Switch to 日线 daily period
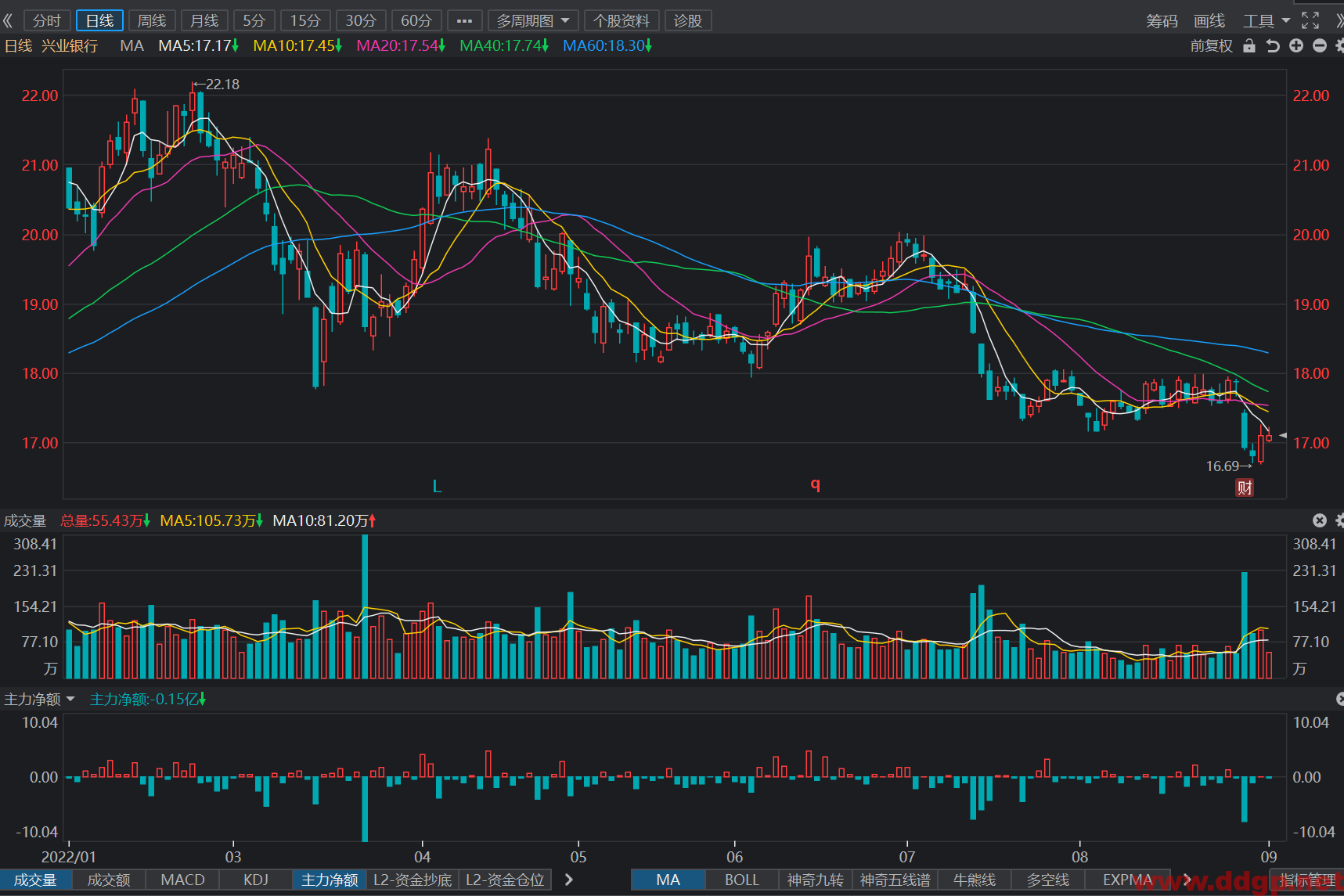Image resolution: width=1344 pixels, height=896 pixels. [x=99, y=20]
